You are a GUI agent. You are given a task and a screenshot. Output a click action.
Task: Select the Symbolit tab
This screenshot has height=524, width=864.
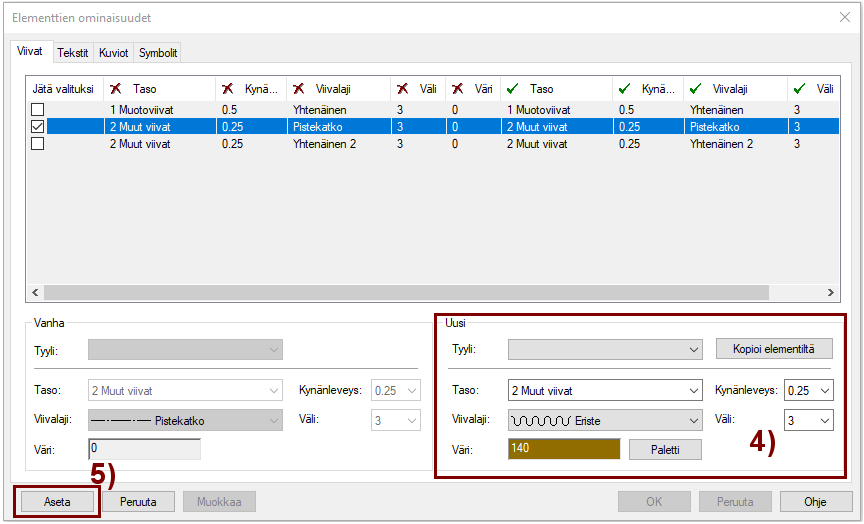[158, 53]
